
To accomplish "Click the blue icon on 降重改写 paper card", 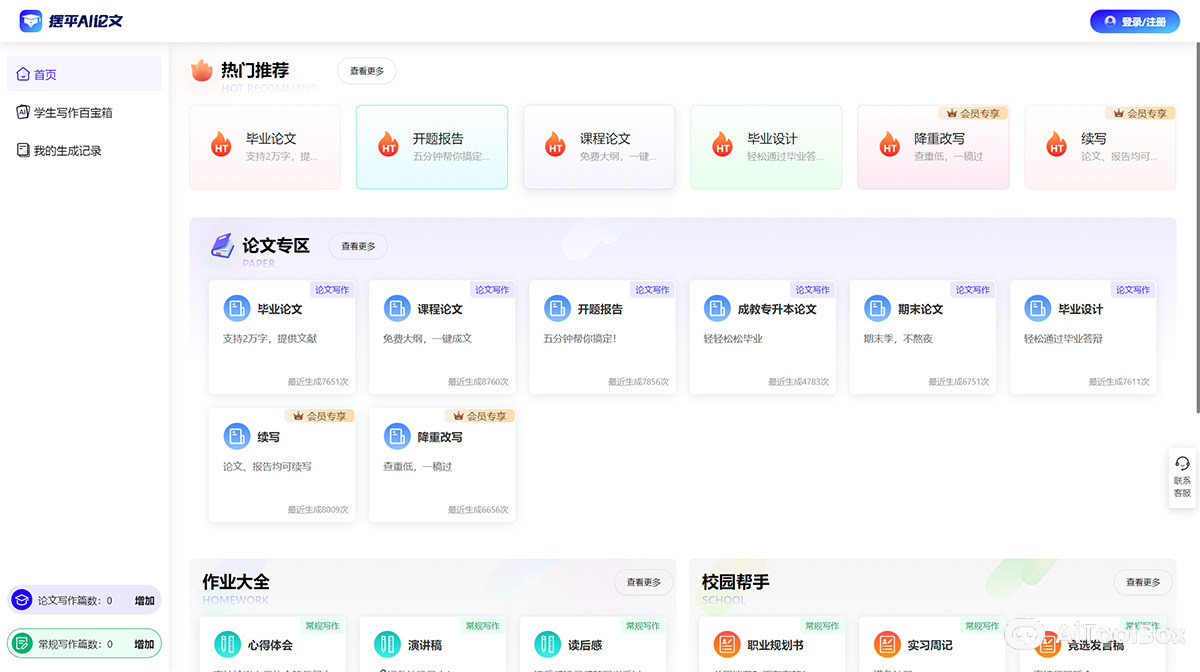I will [x=397, y=436].
